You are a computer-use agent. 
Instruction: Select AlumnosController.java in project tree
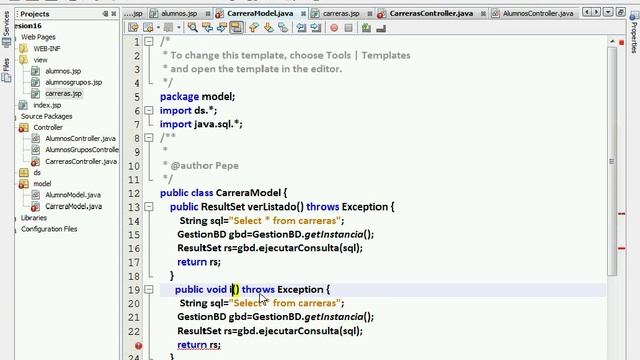point(80,138)
